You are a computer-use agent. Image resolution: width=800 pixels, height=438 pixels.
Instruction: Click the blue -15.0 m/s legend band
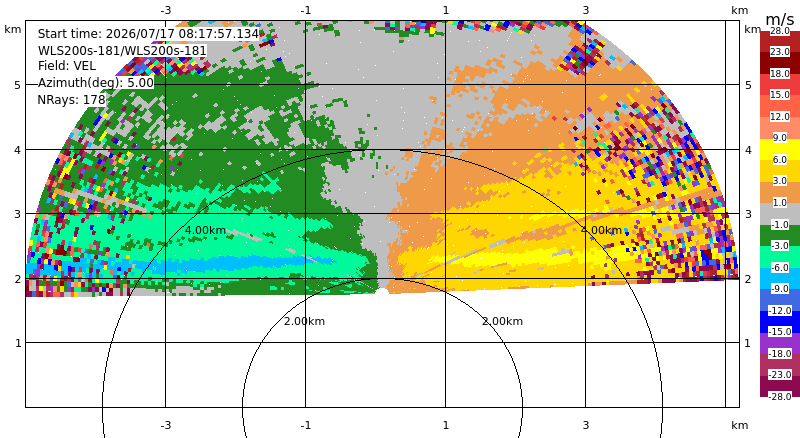point(780,322)
